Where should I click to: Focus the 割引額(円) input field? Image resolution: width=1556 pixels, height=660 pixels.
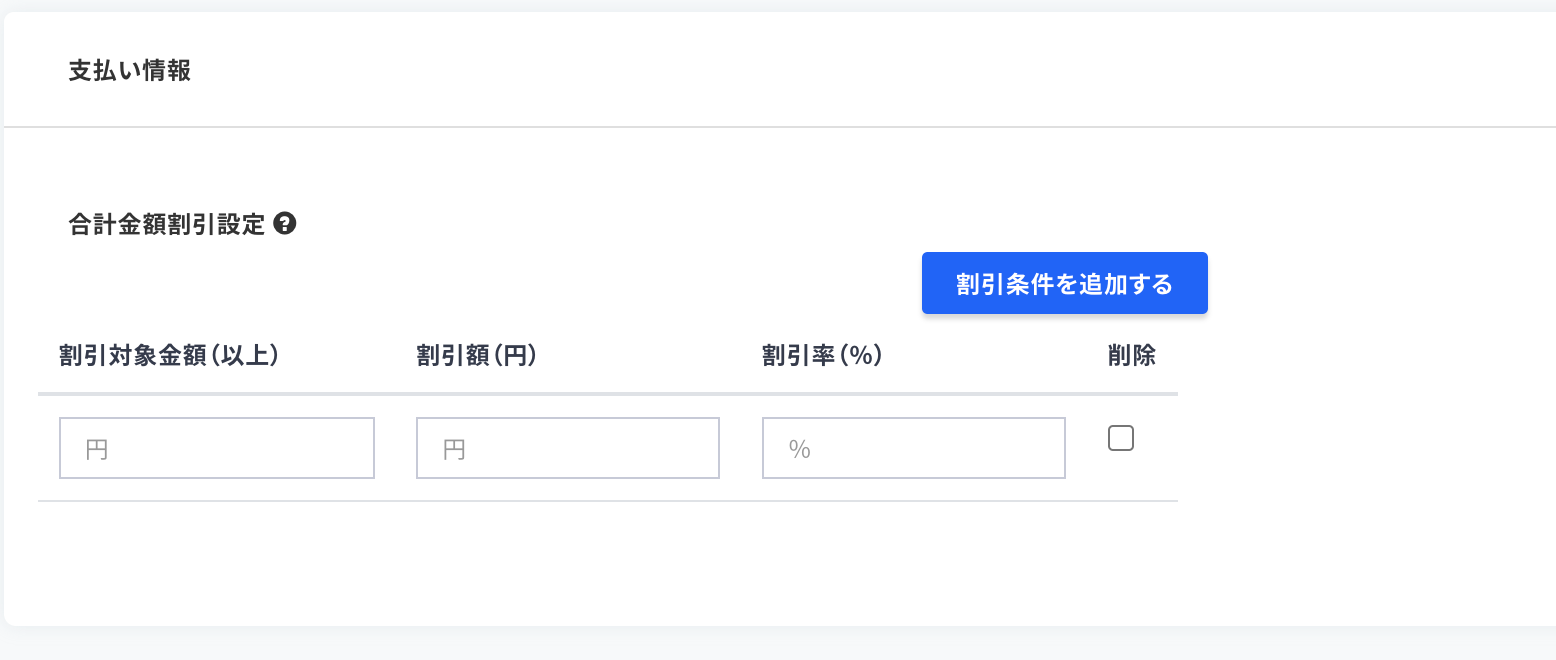click(x=568, y=448)
